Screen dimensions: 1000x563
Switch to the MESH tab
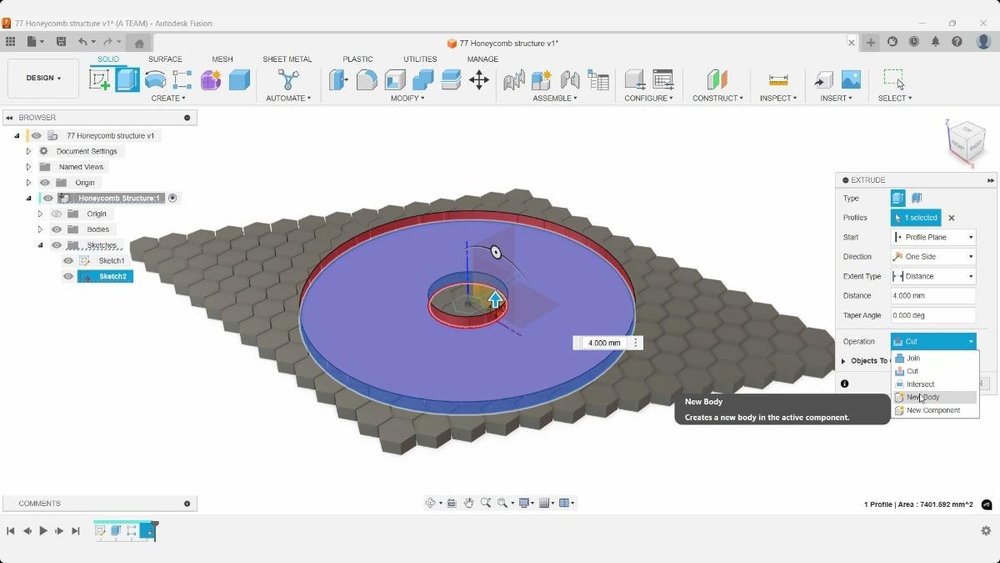[222, 59]
